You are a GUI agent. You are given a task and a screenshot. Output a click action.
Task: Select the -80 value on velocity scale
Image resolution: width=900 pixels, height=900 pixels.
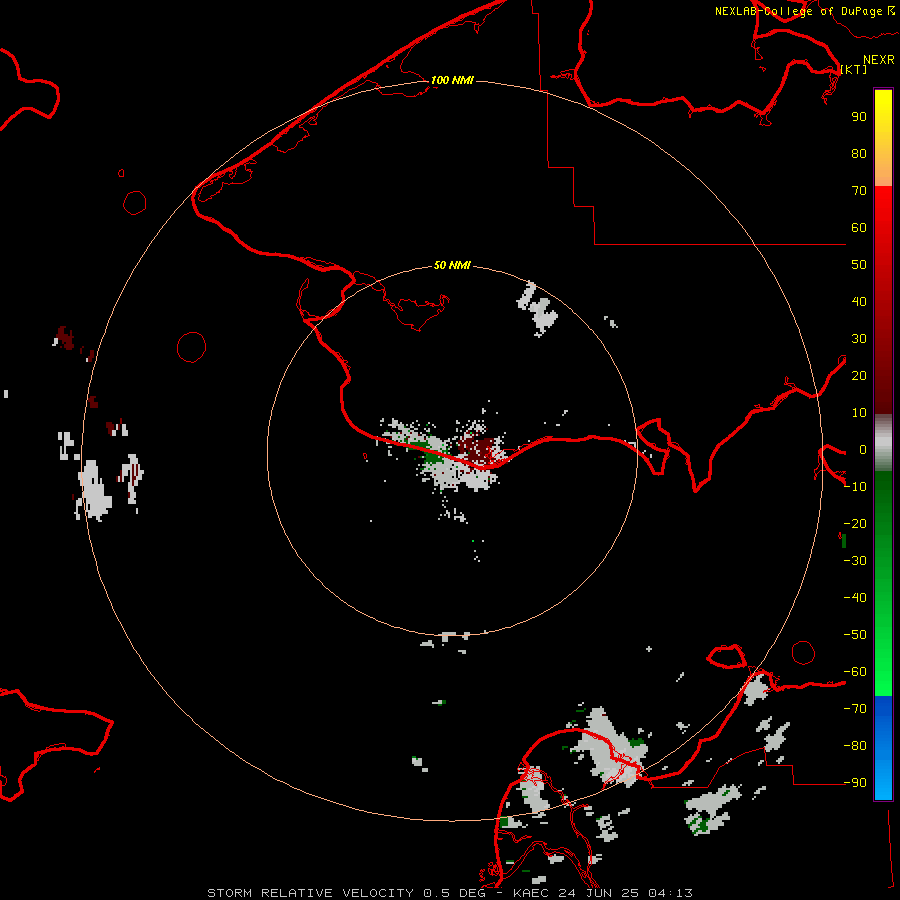point(855,746)
